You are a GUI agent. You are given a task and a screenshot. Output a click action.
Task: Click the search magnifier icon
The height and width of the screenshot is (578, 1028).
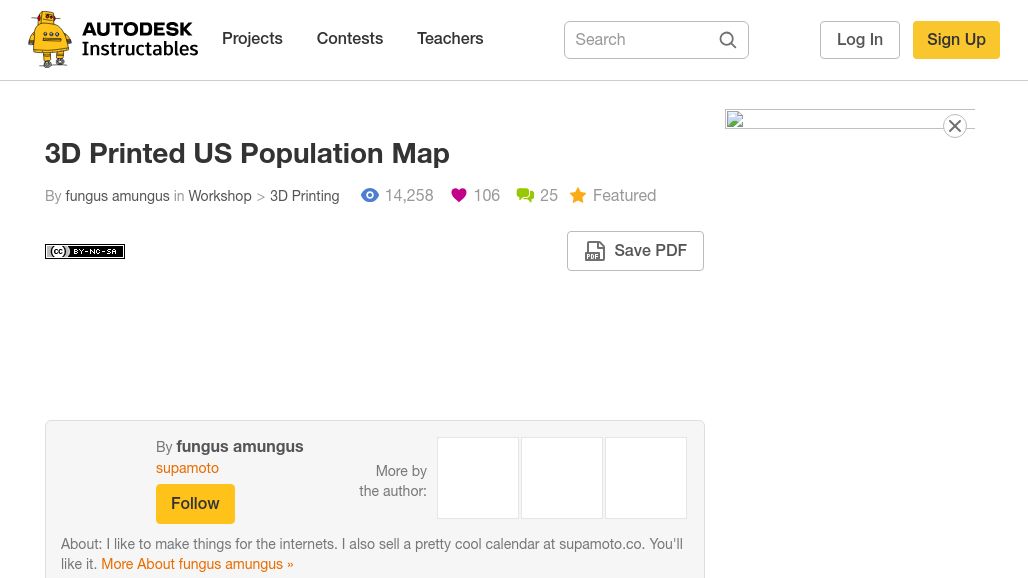[728, 40]
